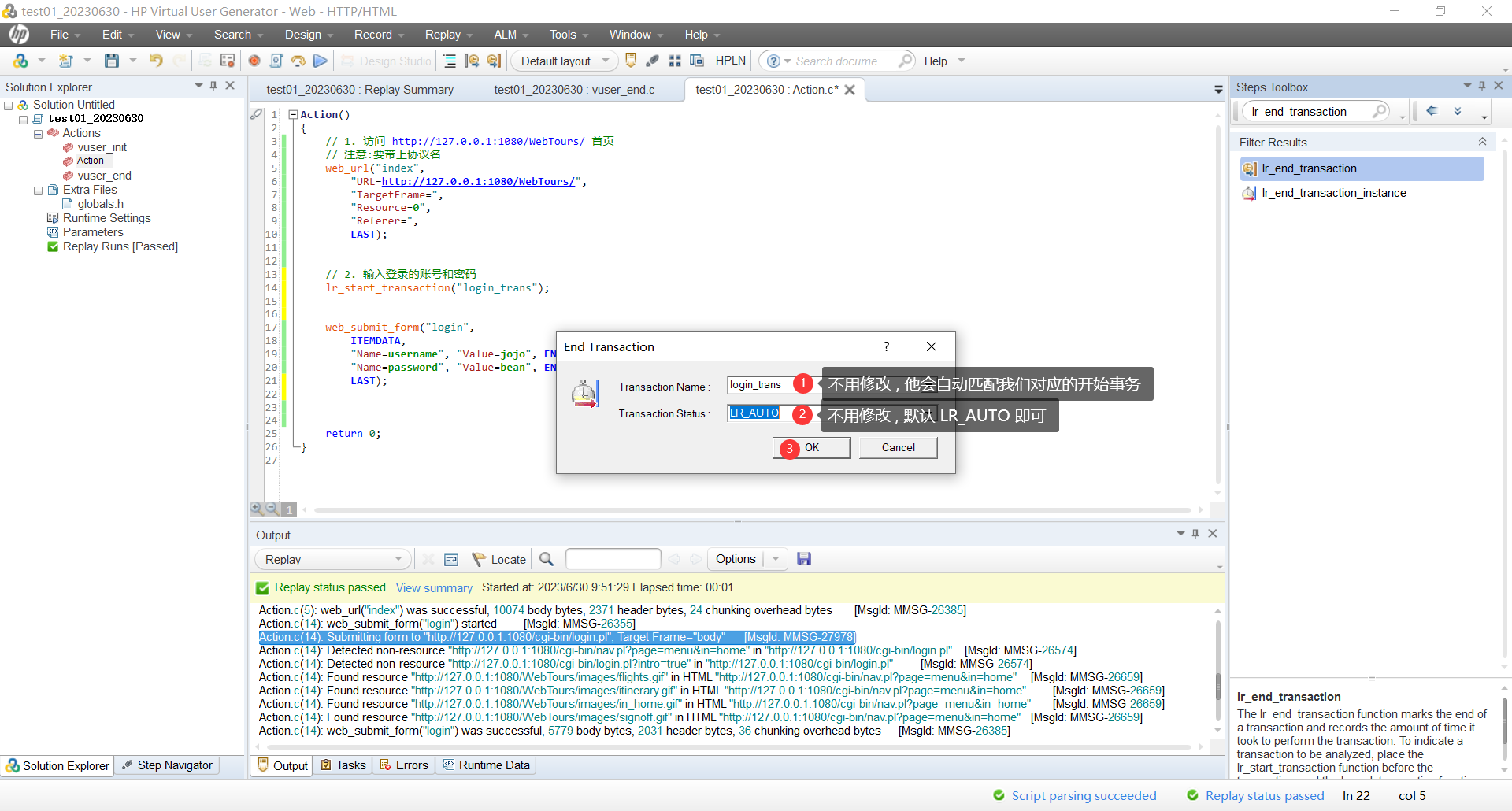
Task: Click the Save script floppy disk icon
Action: pos(112,61)
